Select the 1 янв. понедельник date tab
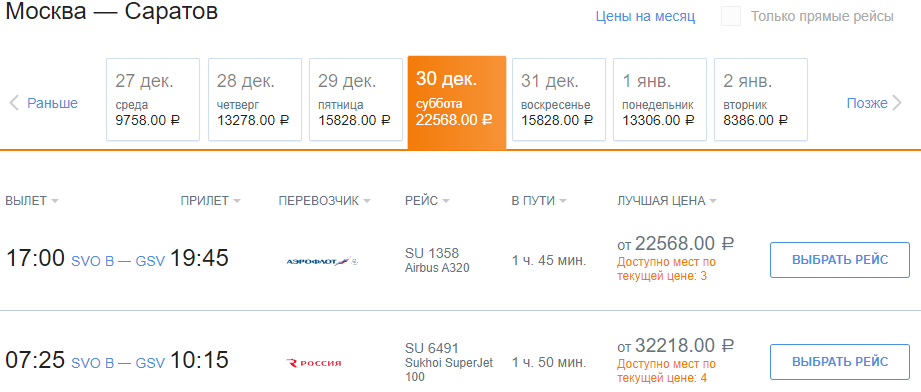The image size is (921, 392). point(660,99)
